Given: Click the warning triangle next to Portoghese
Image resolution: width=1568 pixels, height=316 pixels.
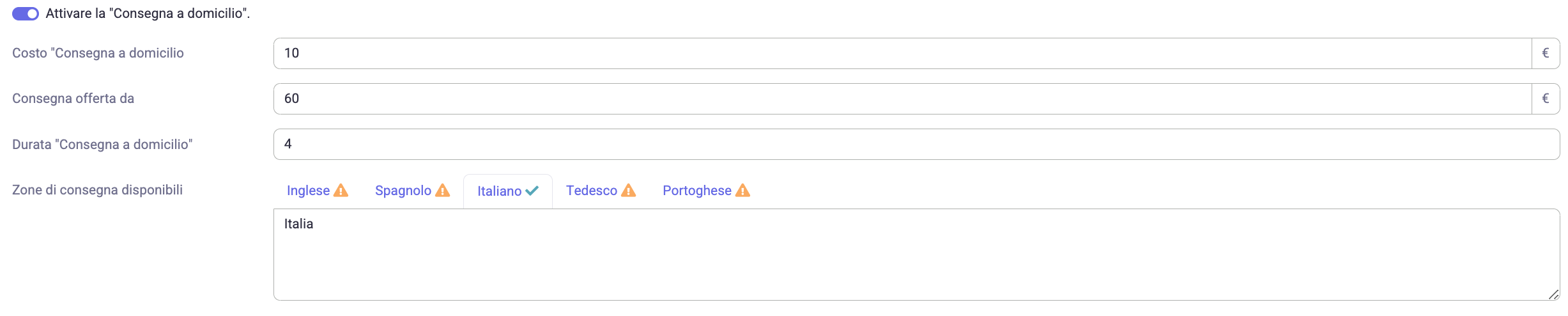Looking at the screenshot, I should pos(742,191).
